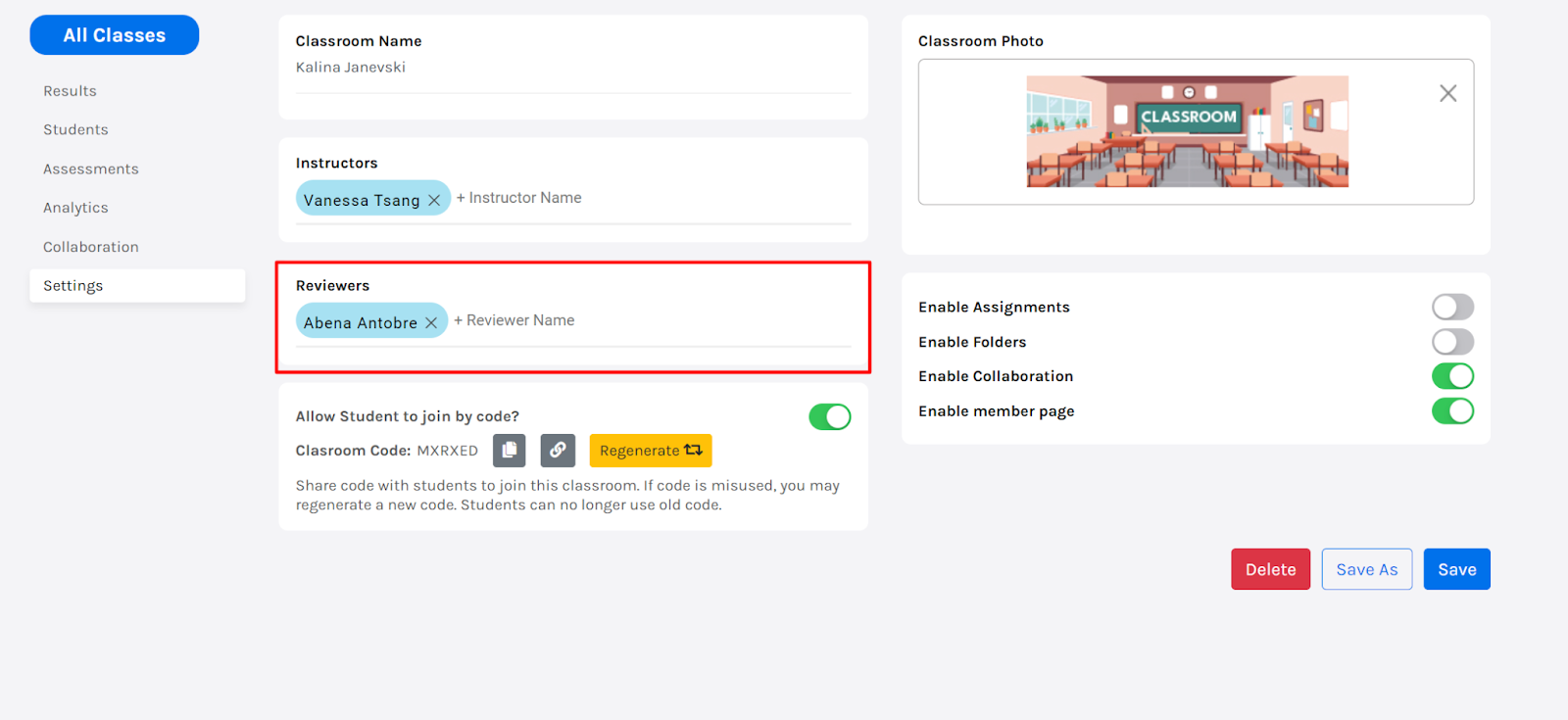Viewport: 1568px width, 720px height.
Task: Go to Students in sidebar
Action: click(x=75, y=130)
